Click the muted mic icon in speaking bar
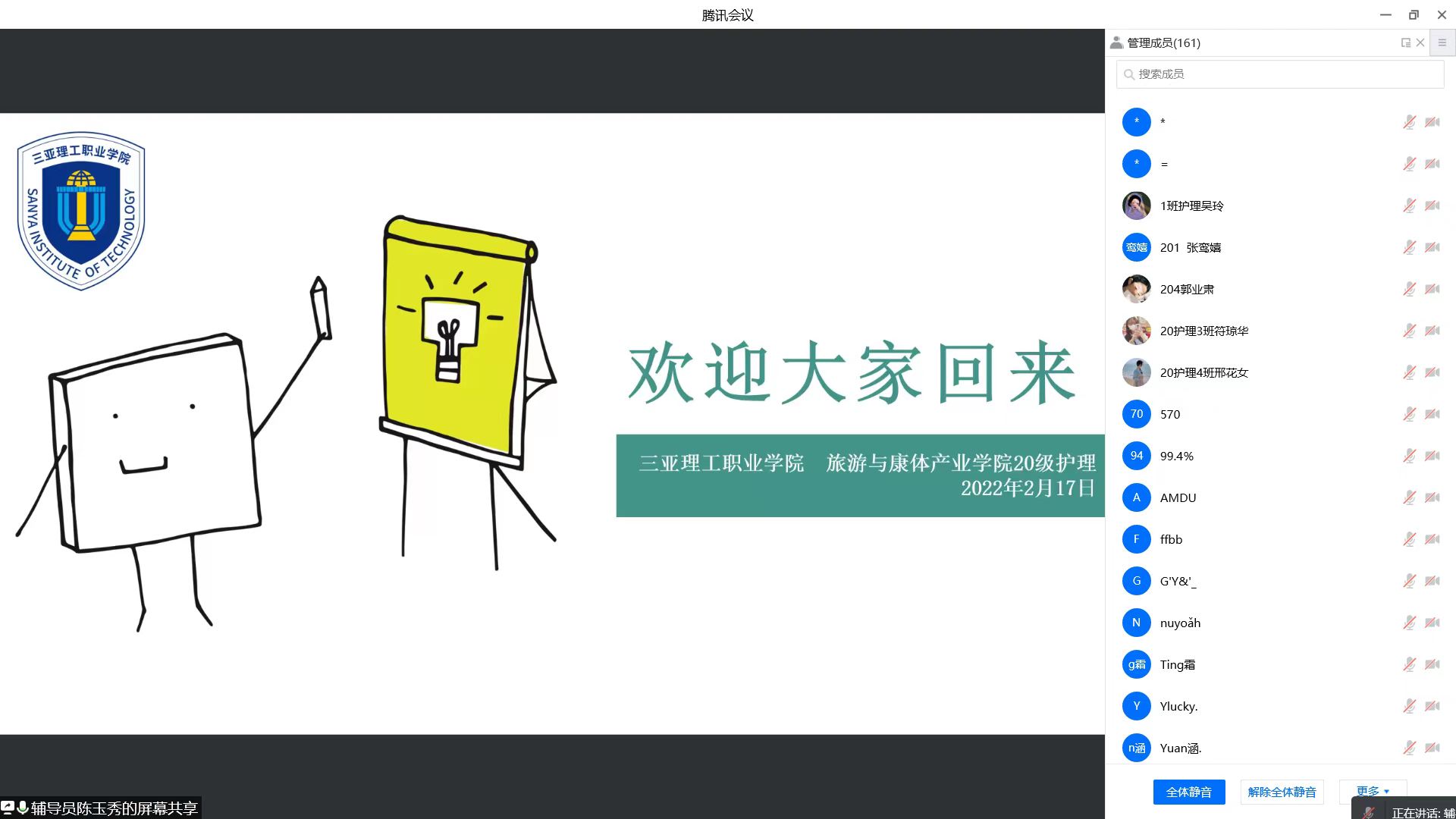 pos(1369,812)
